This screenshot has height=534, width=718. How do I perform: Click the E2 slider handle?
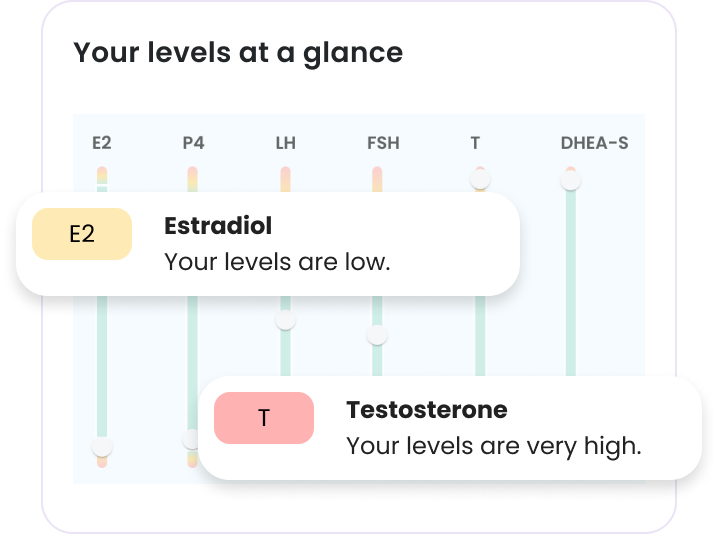coord(102,446)
